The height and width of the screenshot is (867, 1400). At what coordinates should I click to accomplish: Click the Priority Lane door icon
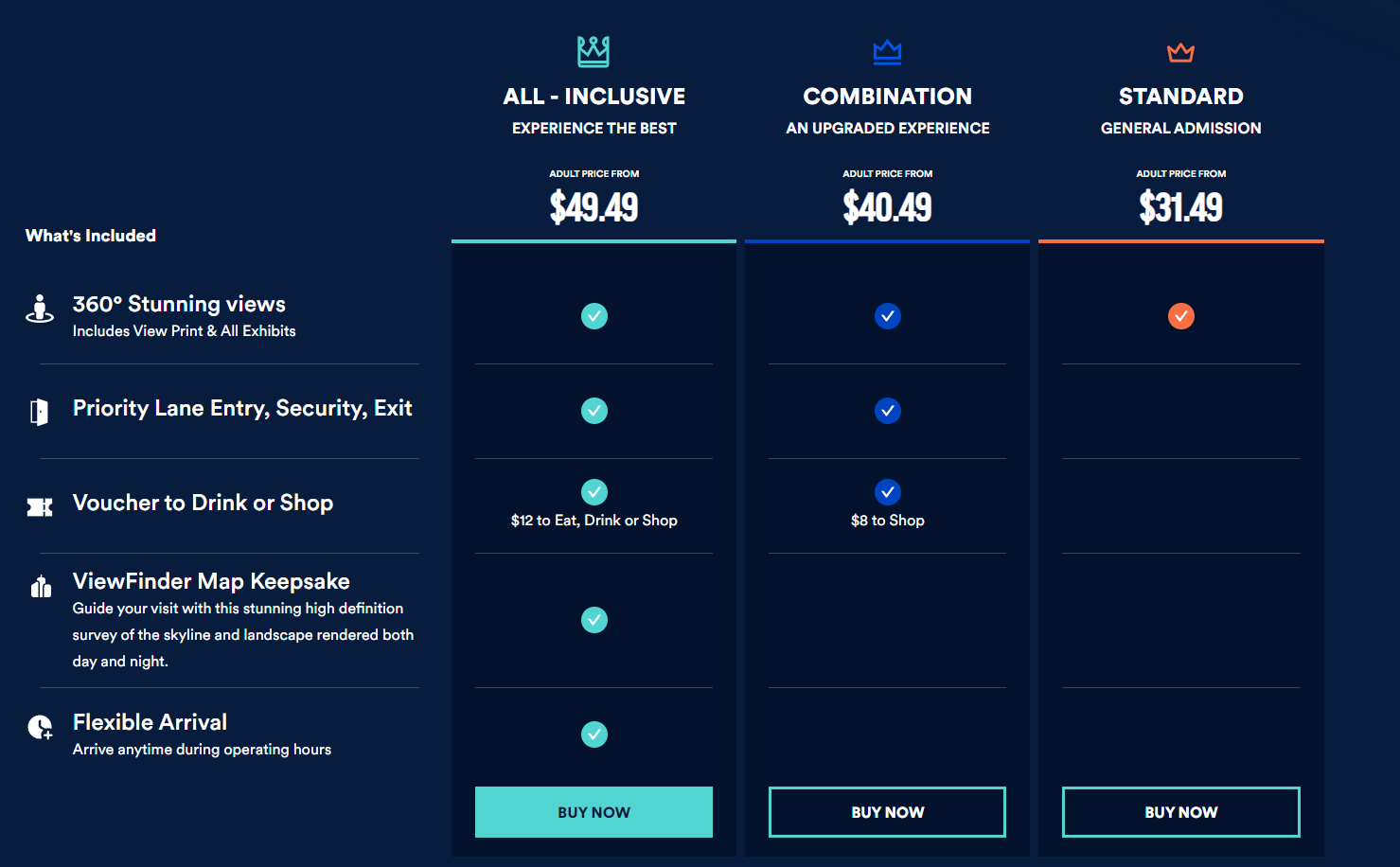[39, 412]
